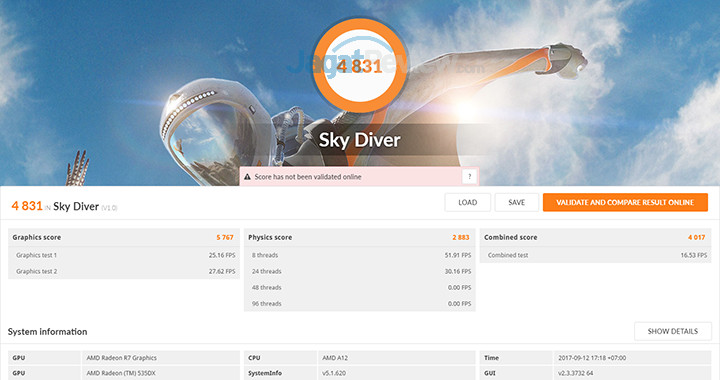Click the 25.16 FPS value
The height and width of the screenshot is (380, 720).
222,255
